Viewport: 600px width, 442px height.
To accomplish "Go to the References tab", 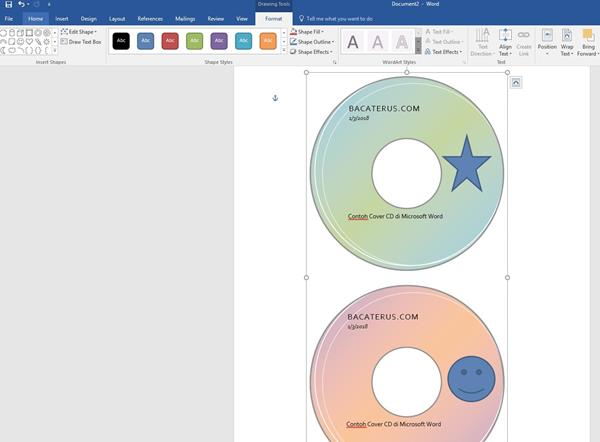I will coord(150,19).
